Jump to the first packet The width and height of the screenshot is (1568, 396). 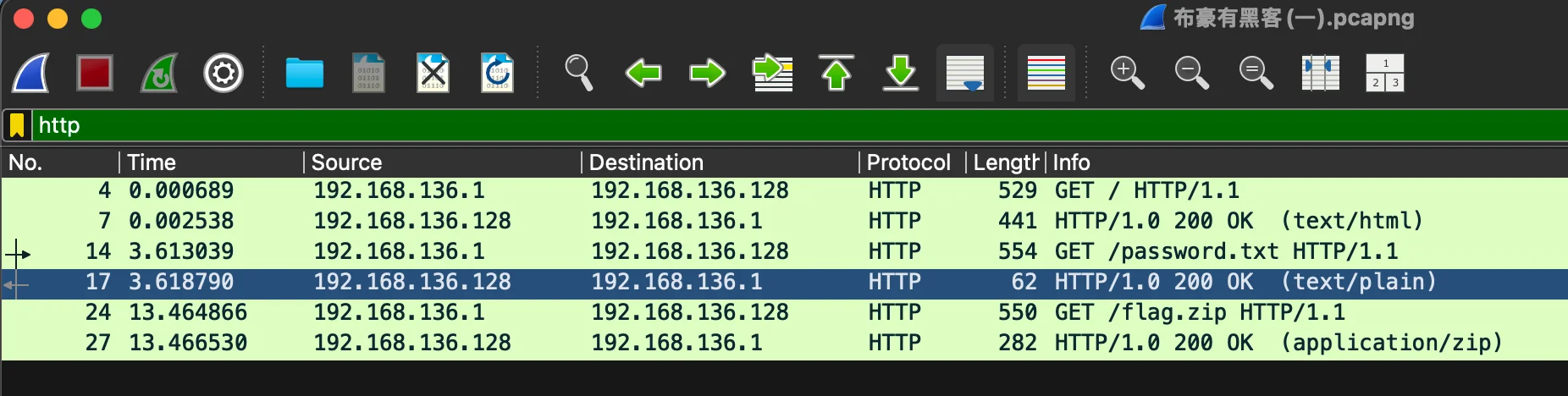click(836, 73)
